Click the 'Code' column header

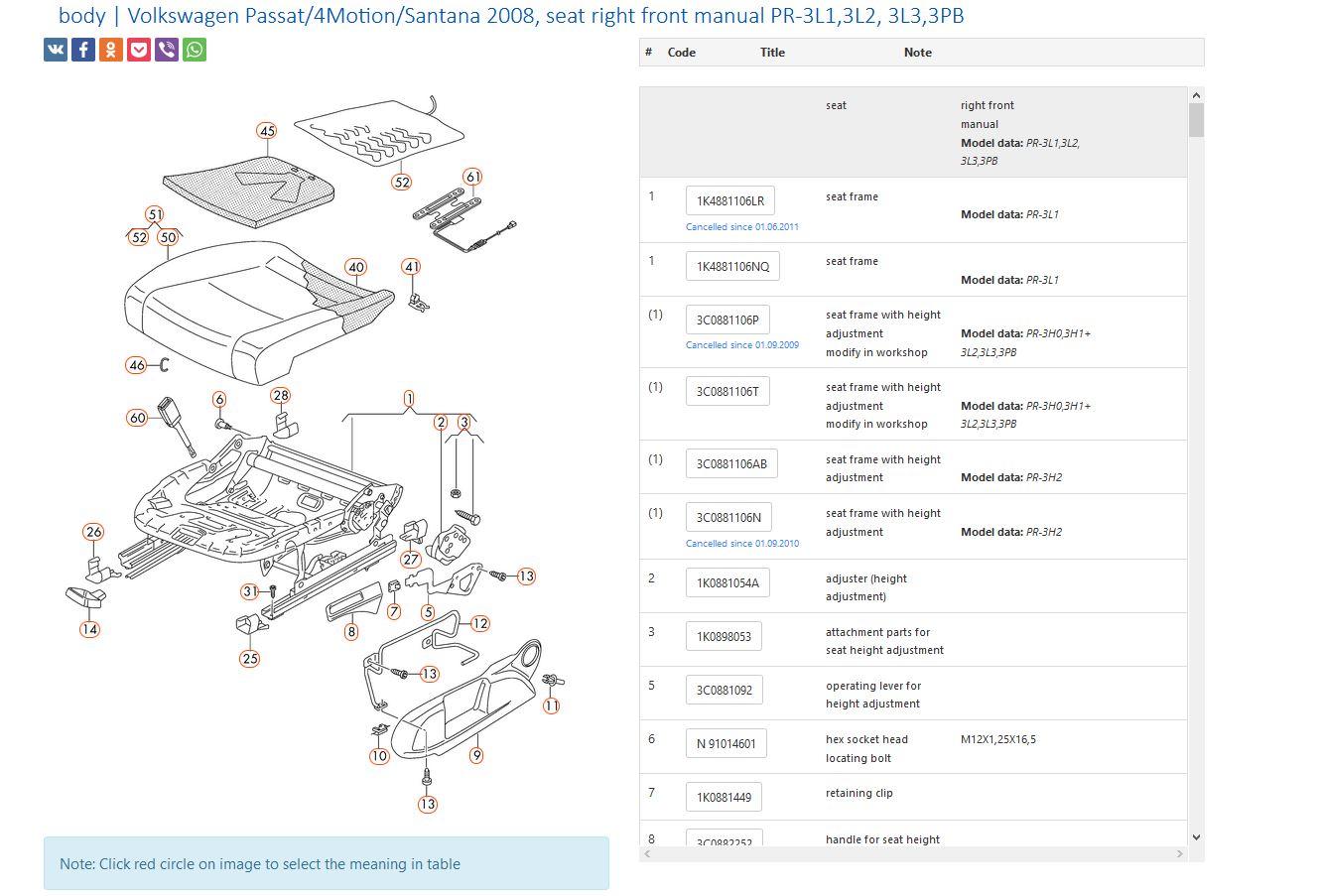[682, 53]
